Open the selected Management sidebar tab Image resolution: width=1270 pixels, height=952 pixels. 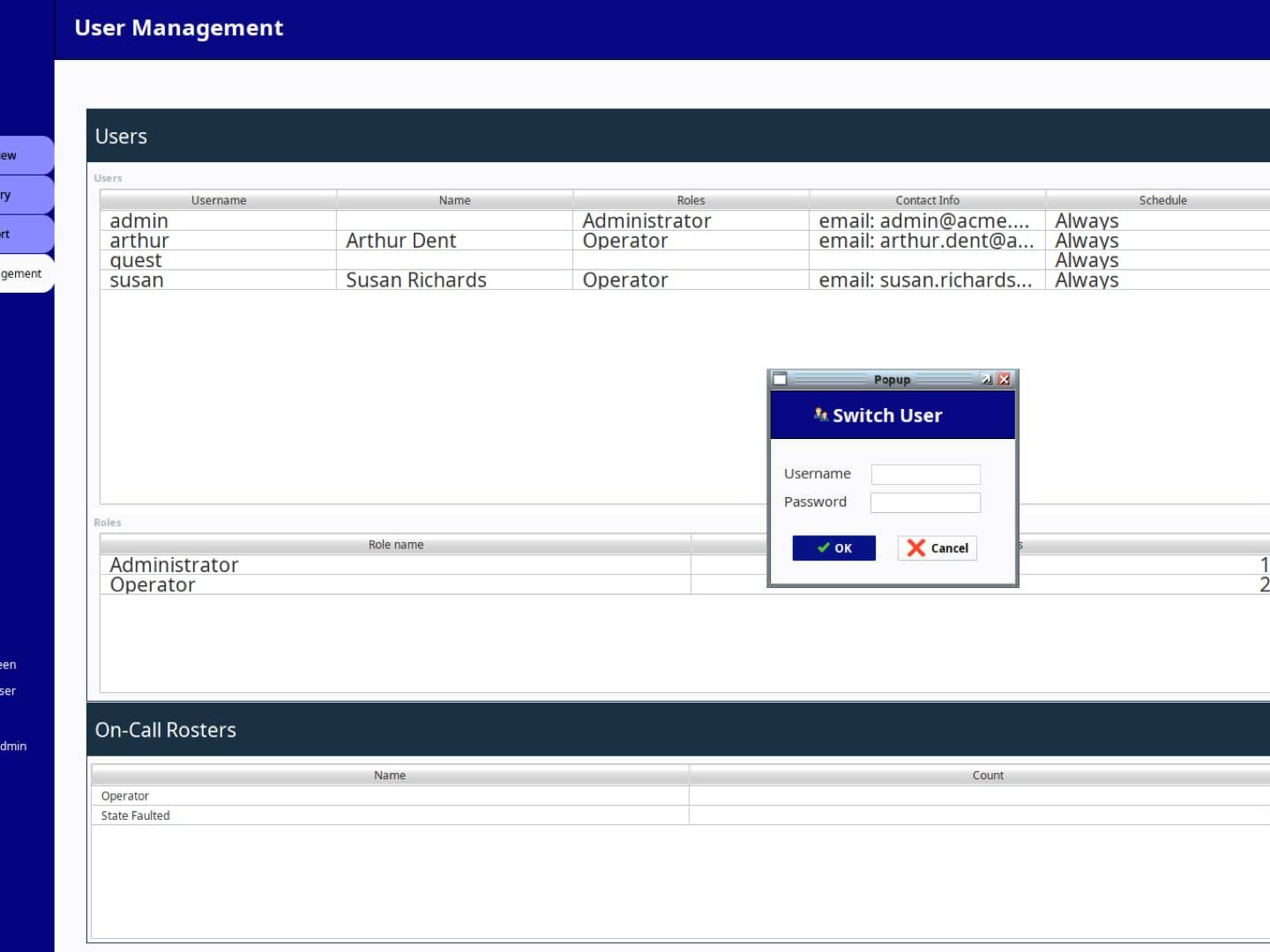[x=26, y=273]
